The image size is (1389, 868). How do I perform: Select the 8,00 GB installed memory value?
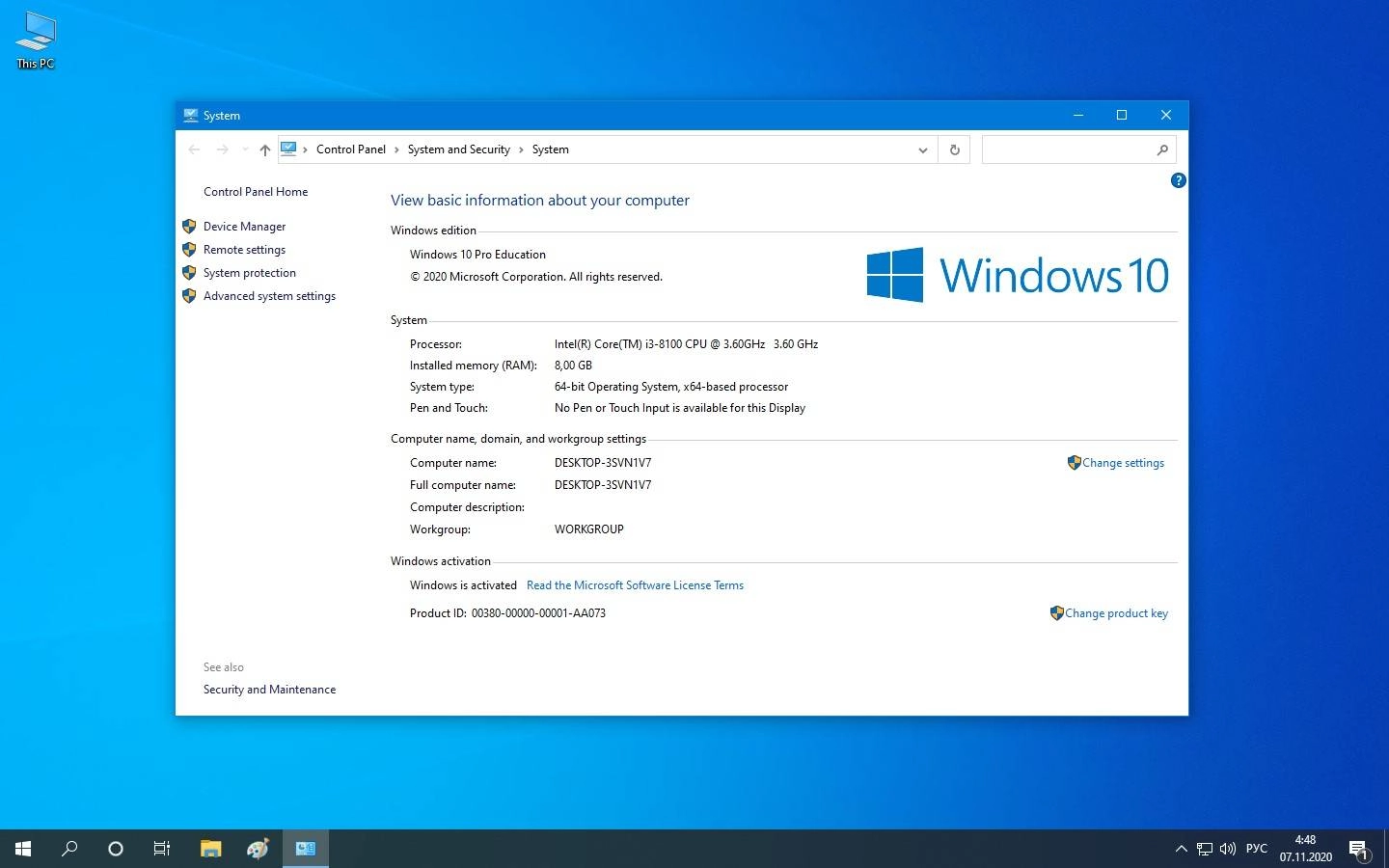(573, 366)
